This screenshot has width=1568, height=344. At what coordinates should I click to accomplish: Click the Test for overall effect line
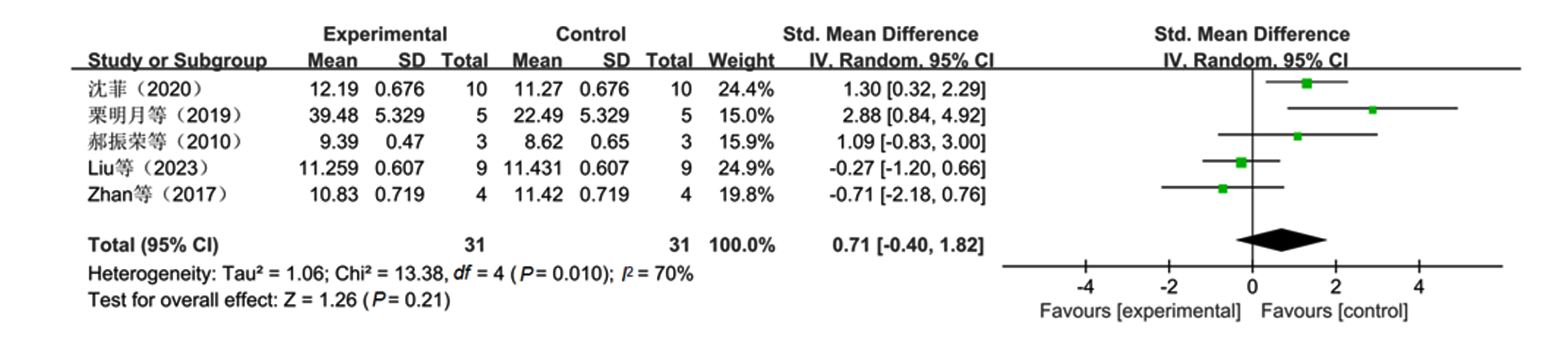[x=268, y=299]
